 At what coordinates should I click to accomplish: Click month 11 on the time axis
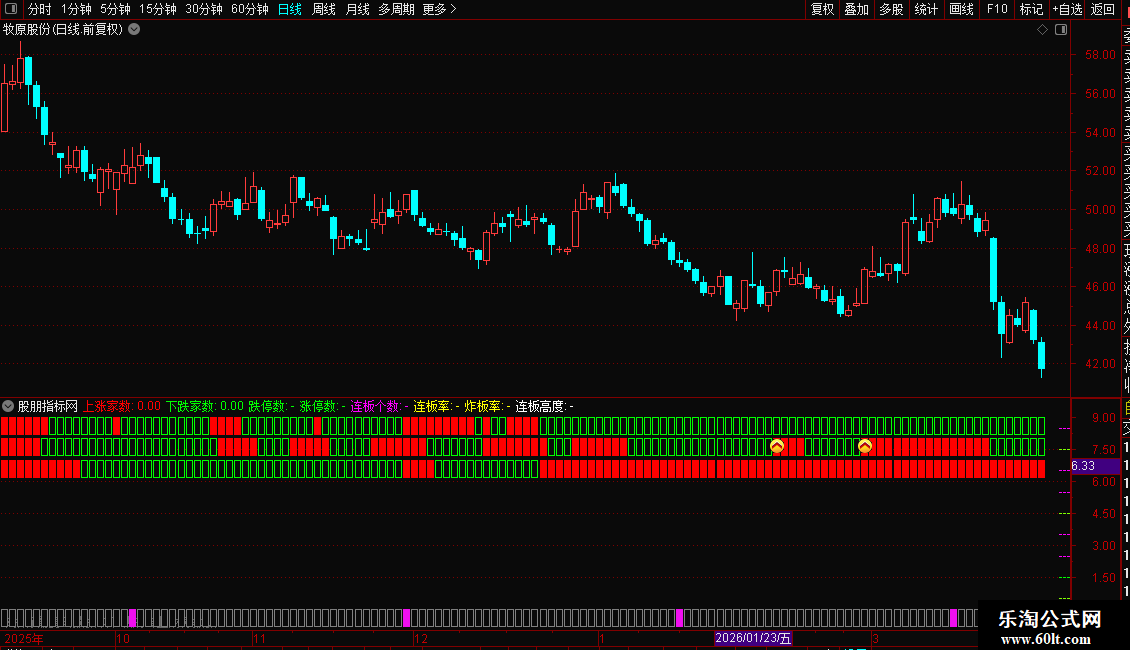click(259, 638)
